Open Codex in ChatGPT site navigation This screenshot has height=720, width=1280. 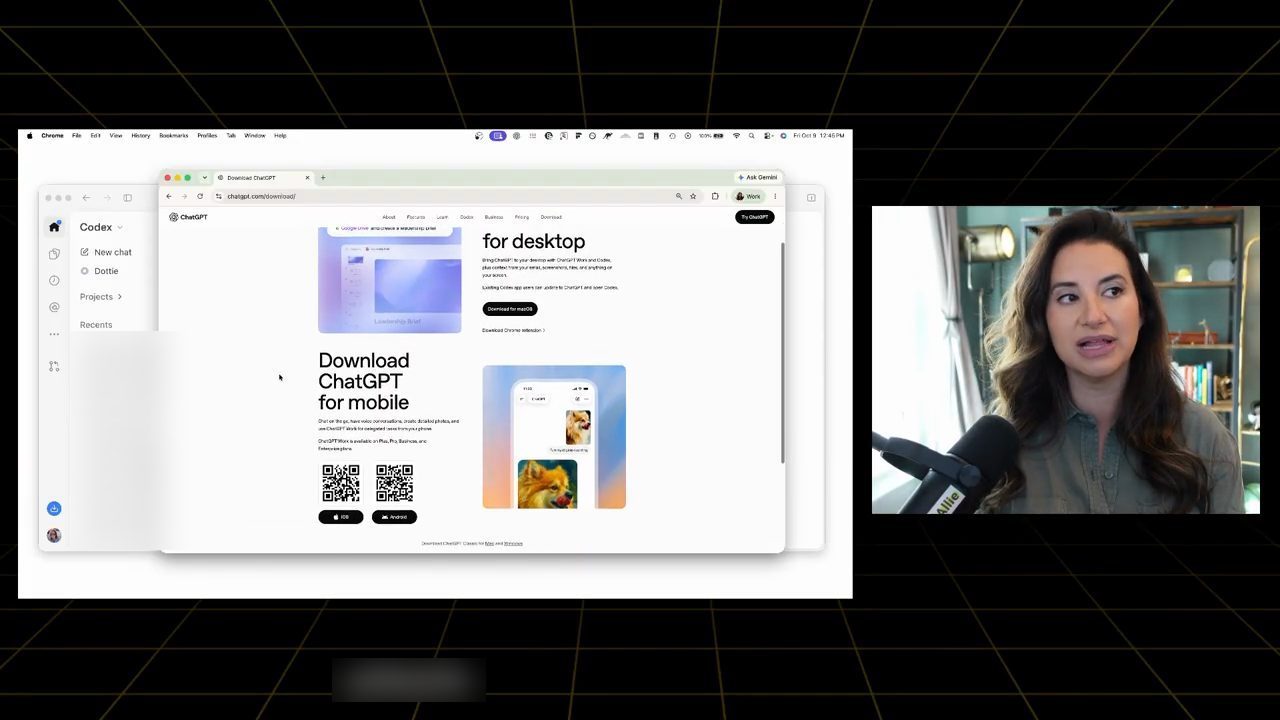467,217
